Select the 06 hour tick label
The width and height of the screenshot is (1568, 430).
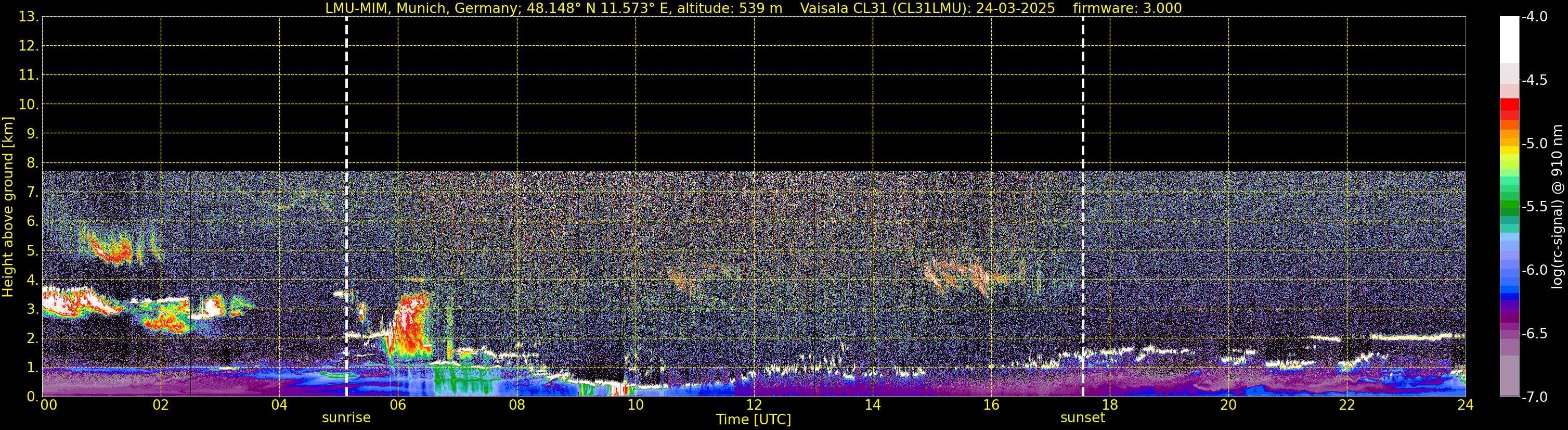397,405
